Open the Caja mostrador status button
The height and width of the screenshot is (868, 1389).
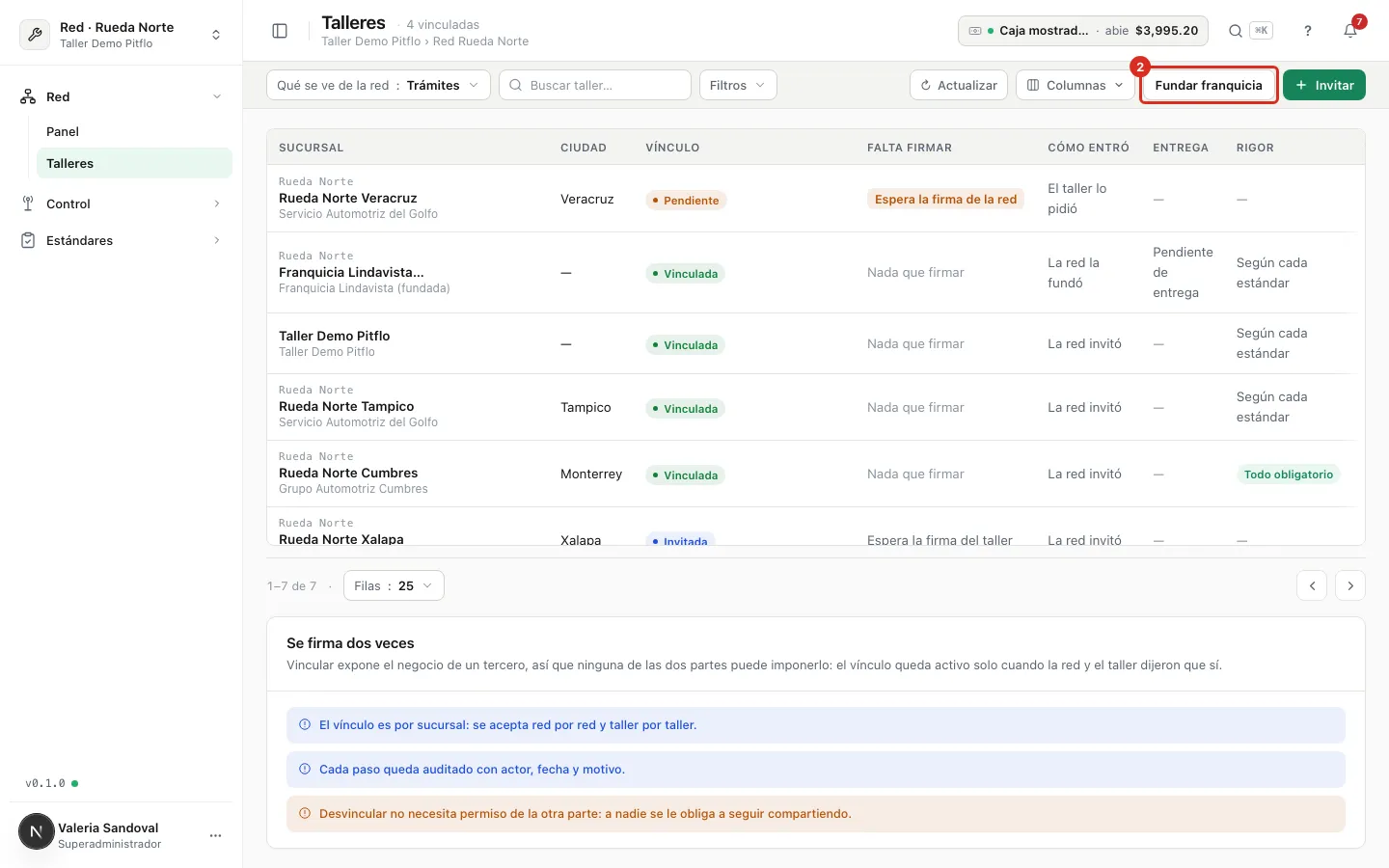coord(1082,31)
